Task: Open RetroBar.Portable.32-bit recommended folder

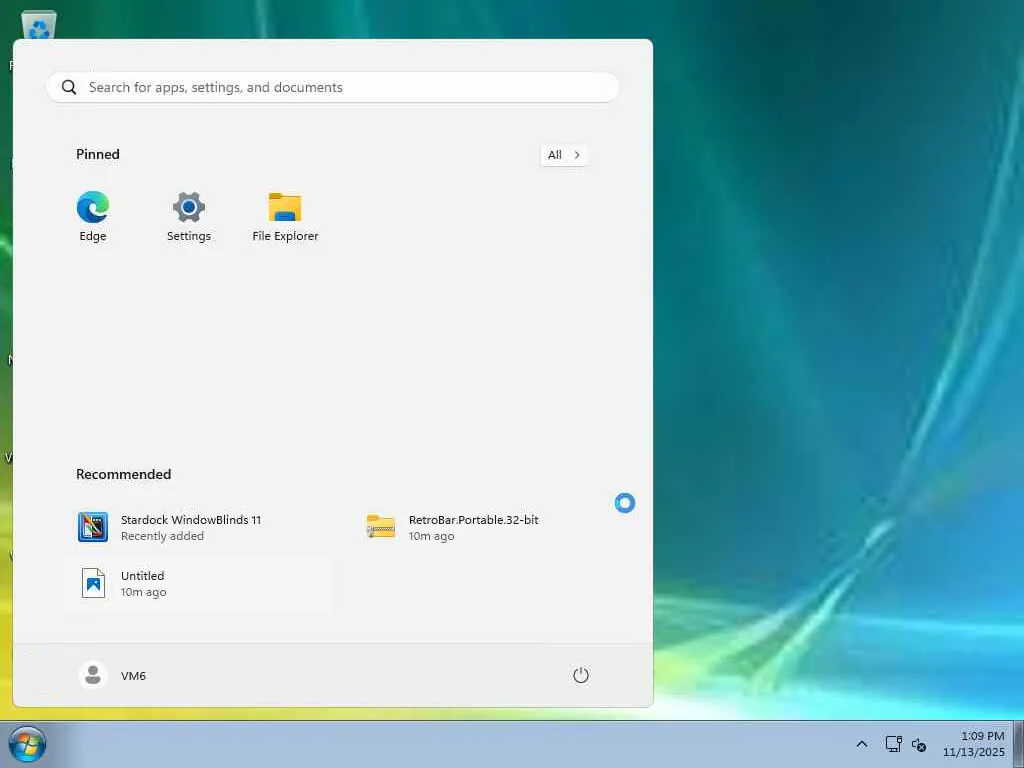Action: coord(485,528)
